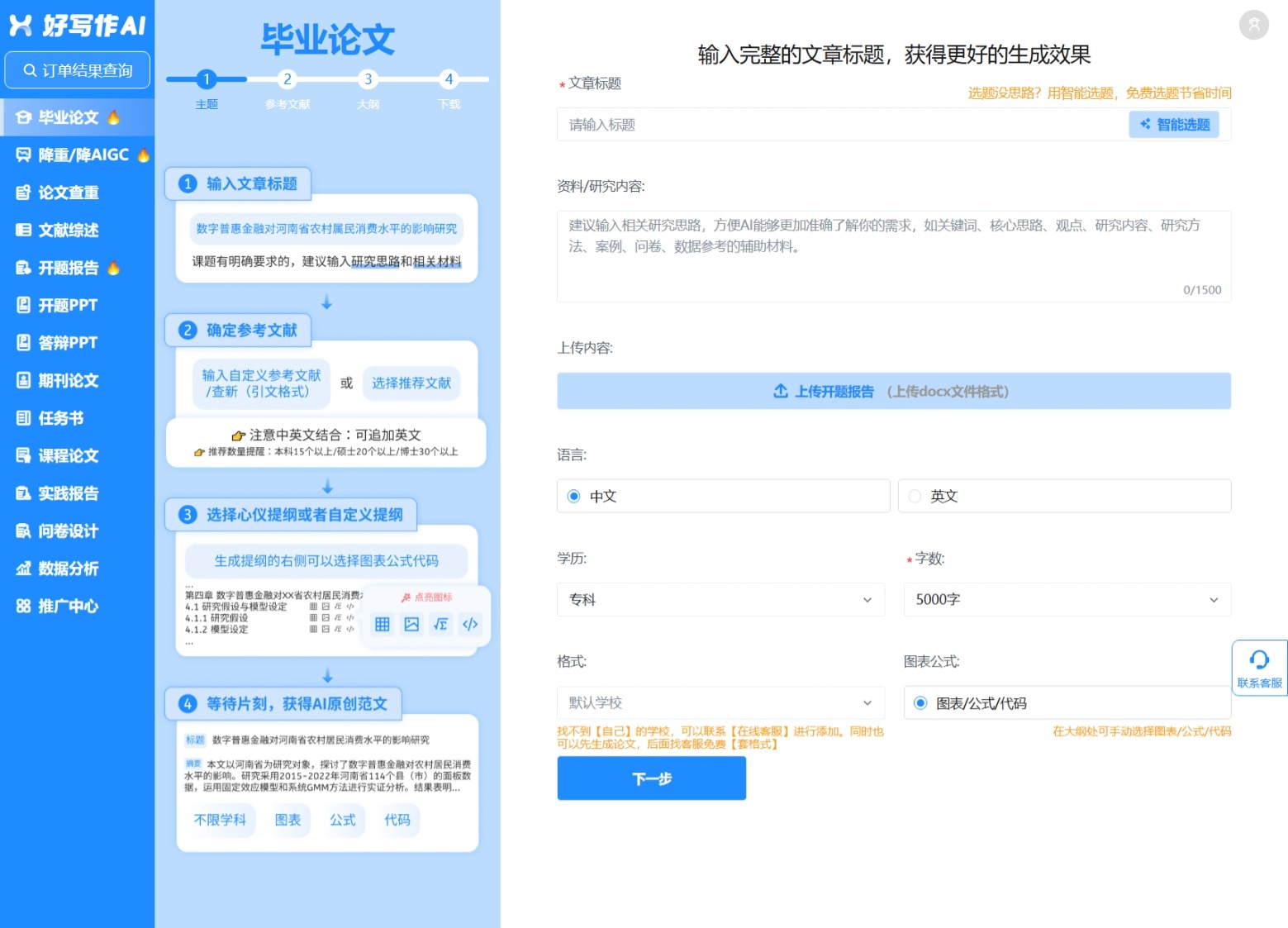Click the table icon in outline preview
The image size is (1288, 928).
[382, 624]
